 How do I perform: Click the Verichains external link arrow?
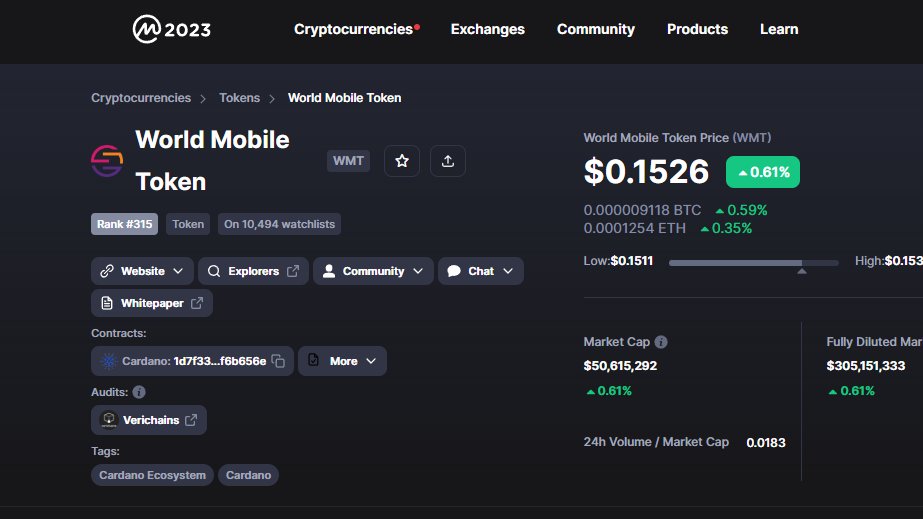tap(191, 420)
